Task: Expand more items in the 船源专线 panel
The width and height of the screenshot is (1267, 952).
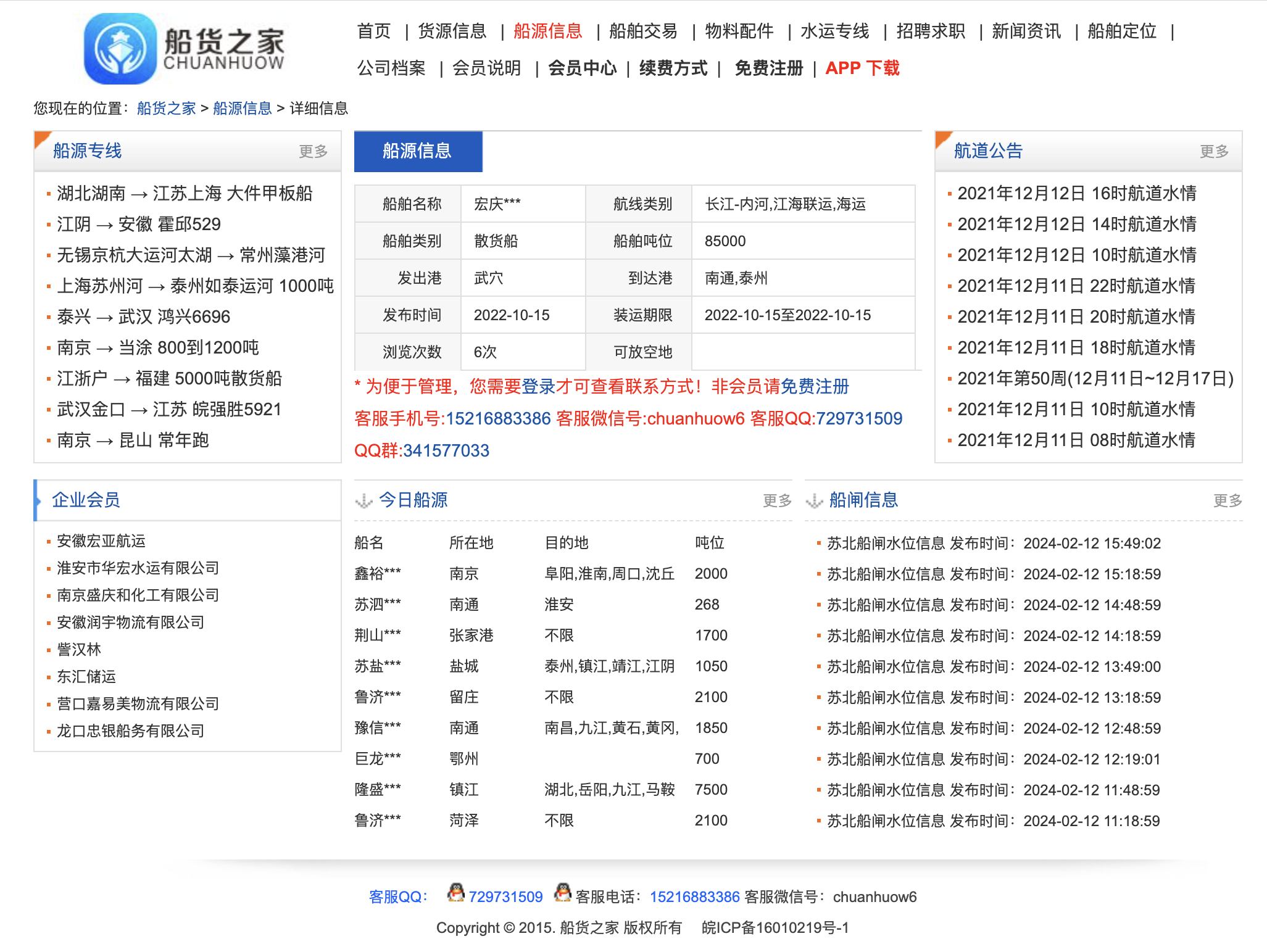Action: point(313,151)
